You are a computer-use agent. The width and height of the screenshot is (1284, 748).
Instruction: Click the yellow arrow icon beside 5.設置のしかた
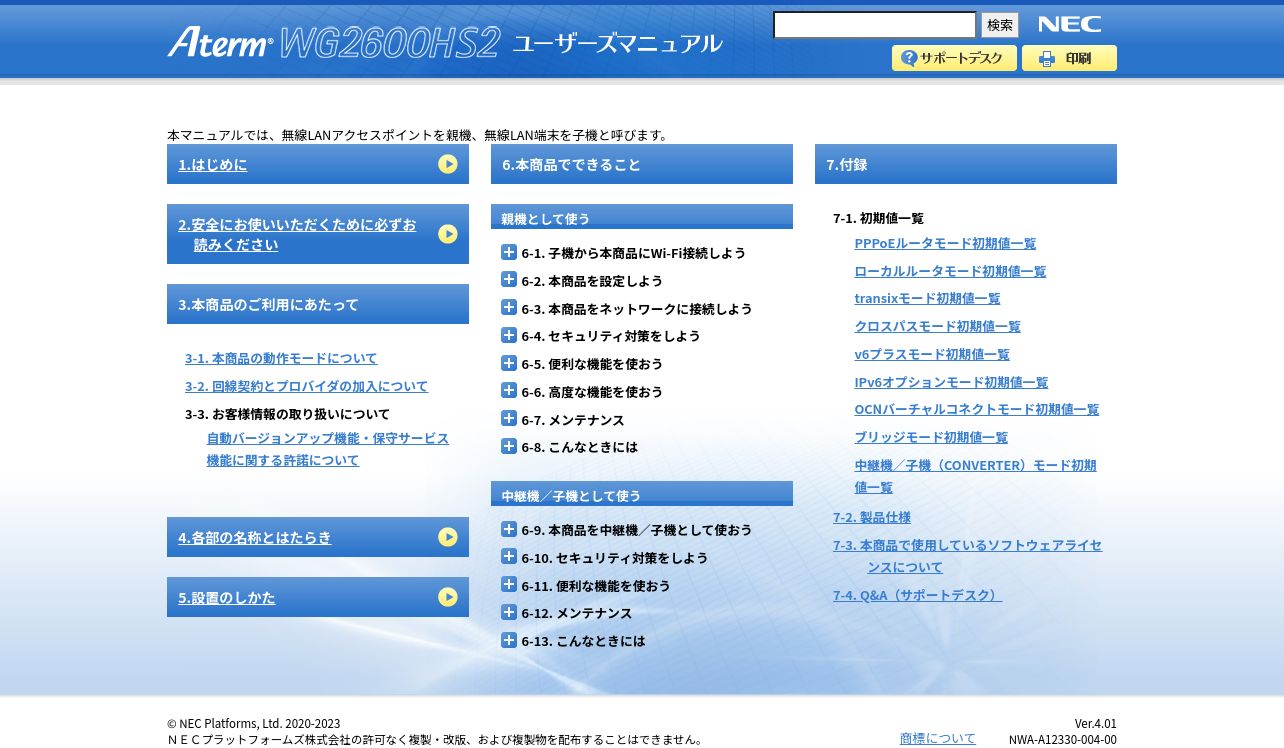coord(448,597)
